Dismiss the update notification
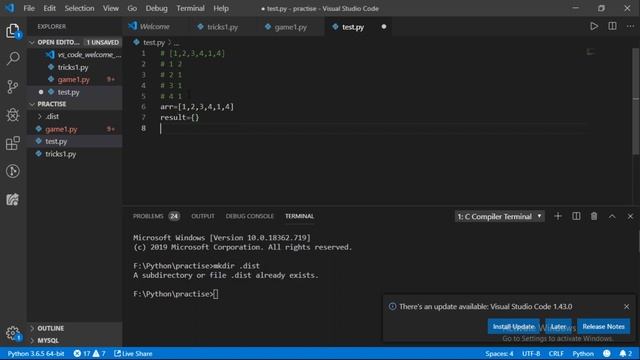Viewport: 640px width, 360px height. pyautogui.click(x=627, y=307)
